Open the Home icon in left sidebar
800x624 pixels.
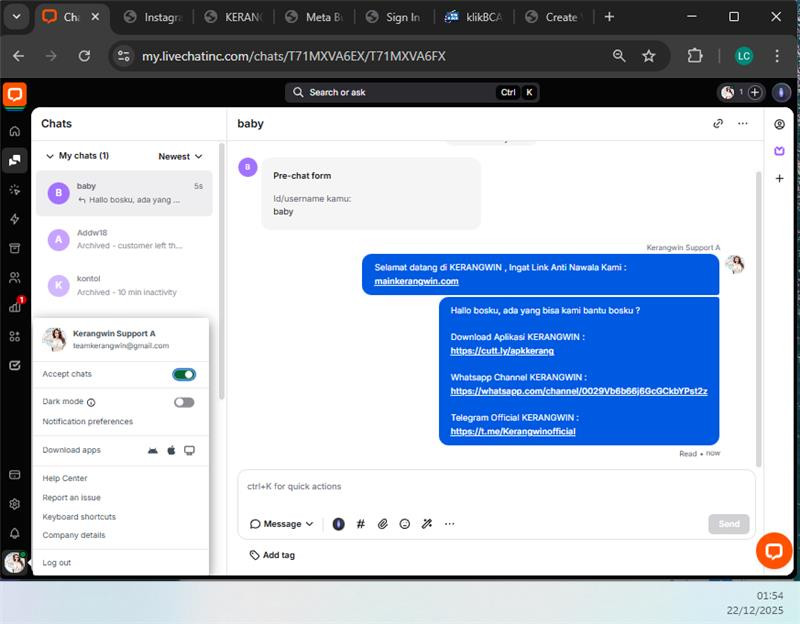15,131
